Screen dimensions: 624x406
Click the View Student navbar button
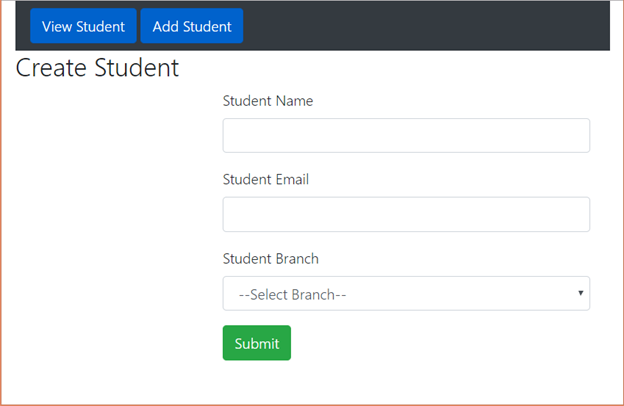(83, 26)
